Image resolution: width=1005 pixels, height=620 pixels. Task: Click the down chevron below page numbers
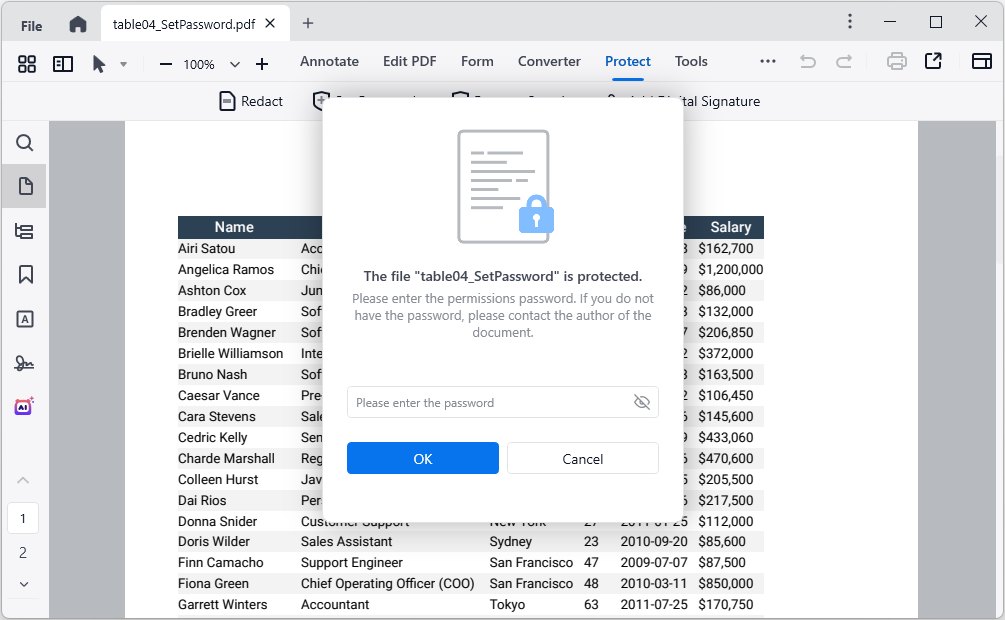(23, 584)
